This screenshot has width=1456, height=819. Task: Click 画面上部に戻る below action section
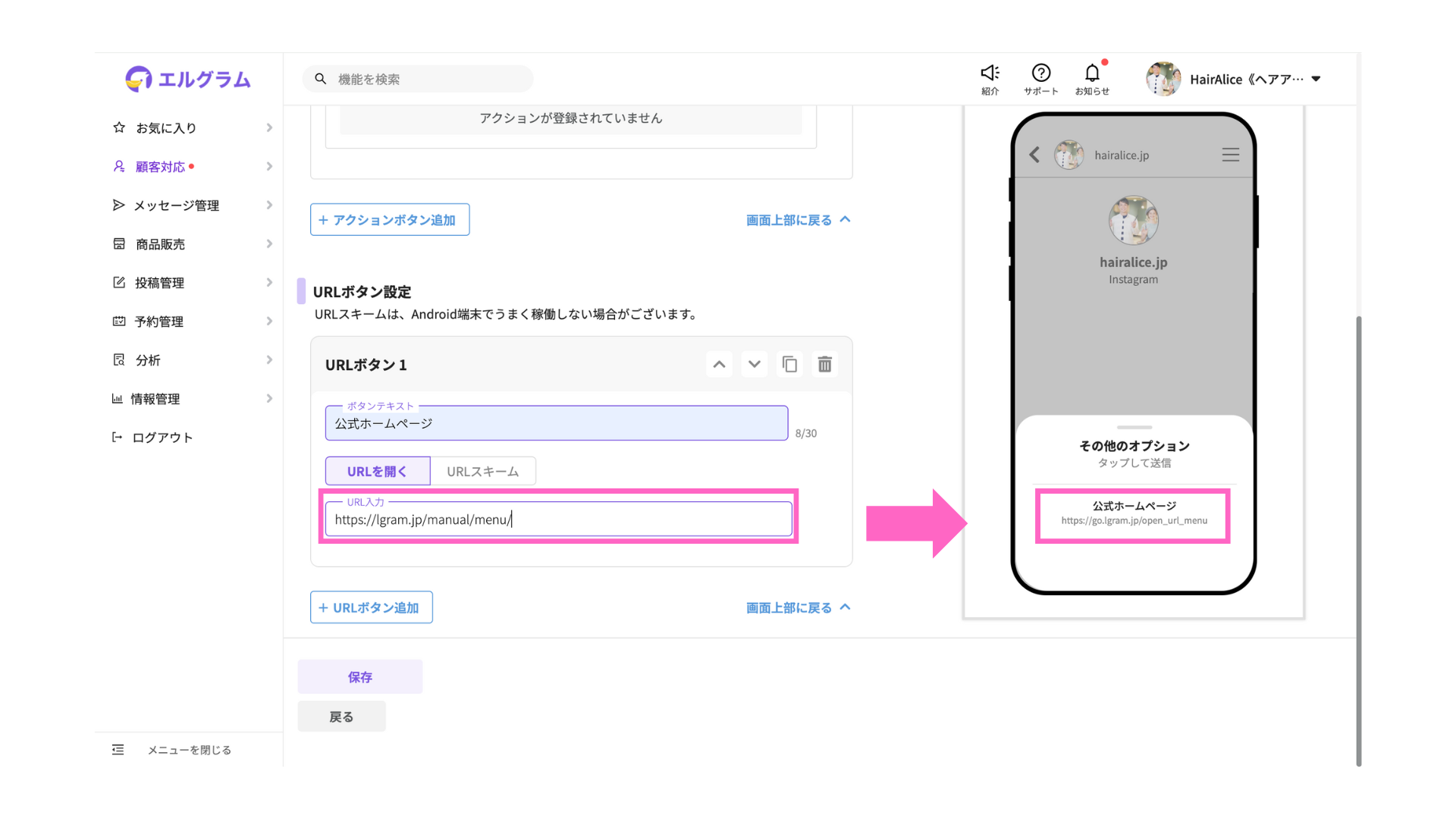coord(799,220)
